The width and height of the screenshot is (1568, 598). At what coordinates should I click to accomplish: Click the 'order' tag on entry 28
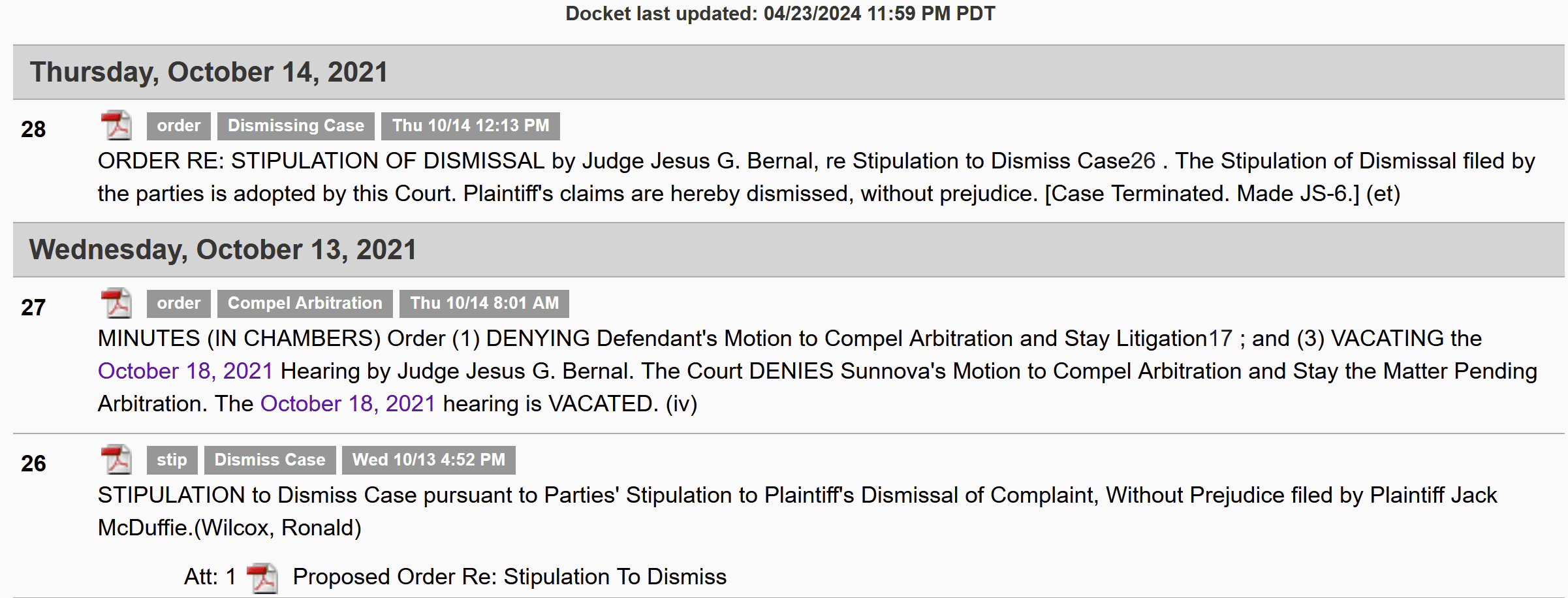point(178,126)
